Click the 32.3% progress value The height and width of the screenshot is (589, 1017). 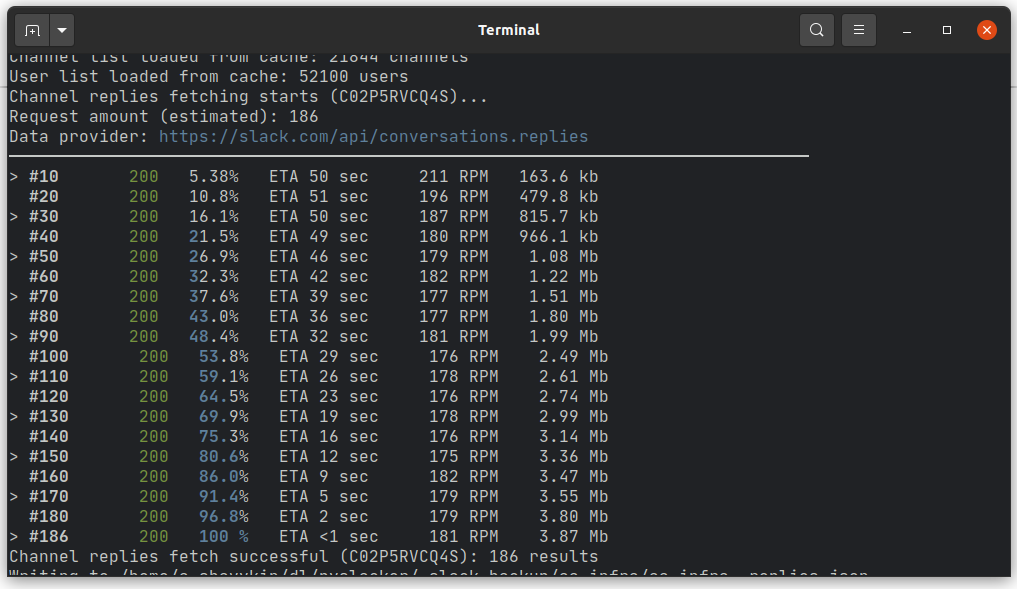coord(213,277)
